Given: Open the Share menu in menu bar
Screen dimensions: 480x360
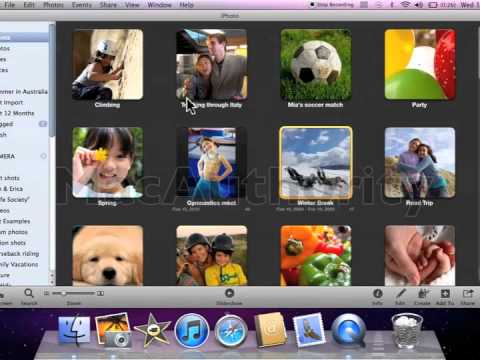Looking at the screenshot, I should tap(108, 5).
